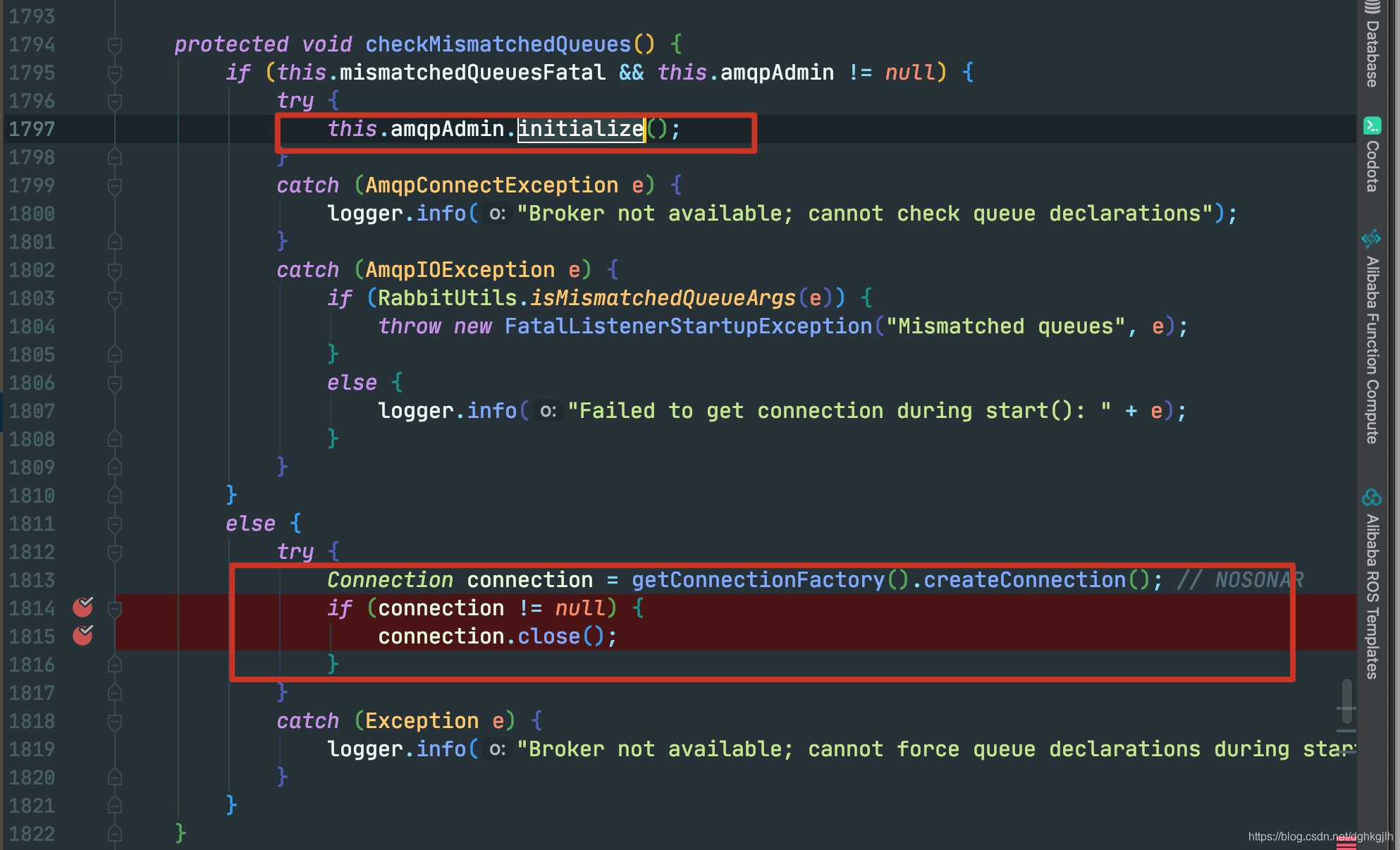Click the checkMismatchedQueues method name
This screenshot has height=850, width=1400.
(x=498, y=44)
